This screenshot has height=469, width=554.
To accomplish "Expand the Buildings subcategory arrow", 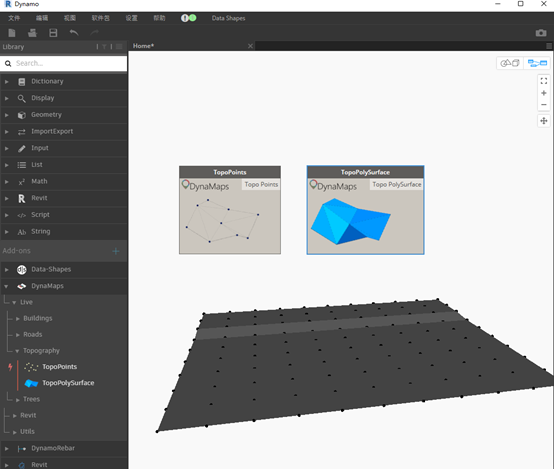I will 17,319.
